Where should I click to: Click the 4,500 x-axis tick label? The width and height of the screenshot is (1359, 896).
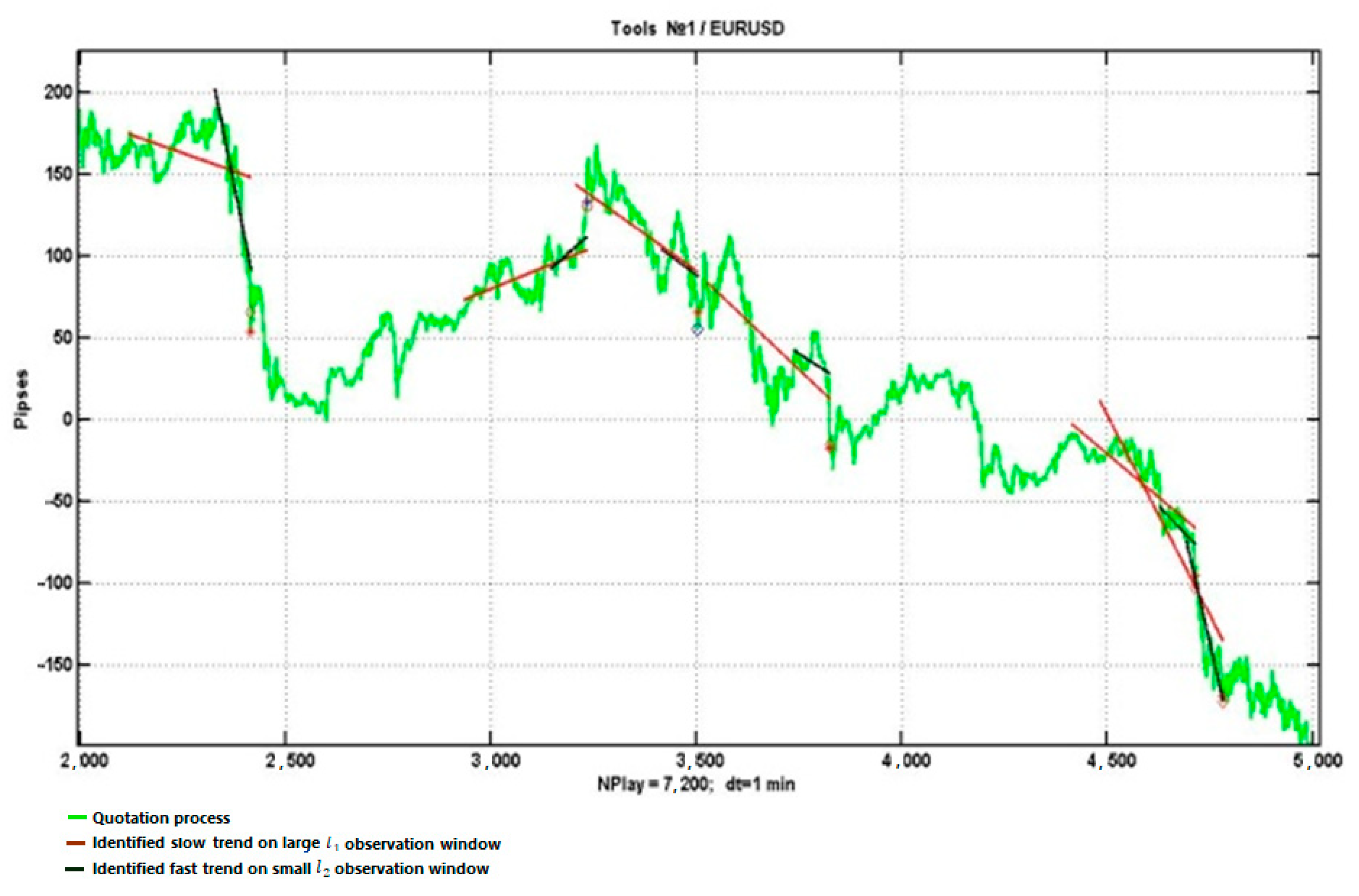pos(1111,761)
